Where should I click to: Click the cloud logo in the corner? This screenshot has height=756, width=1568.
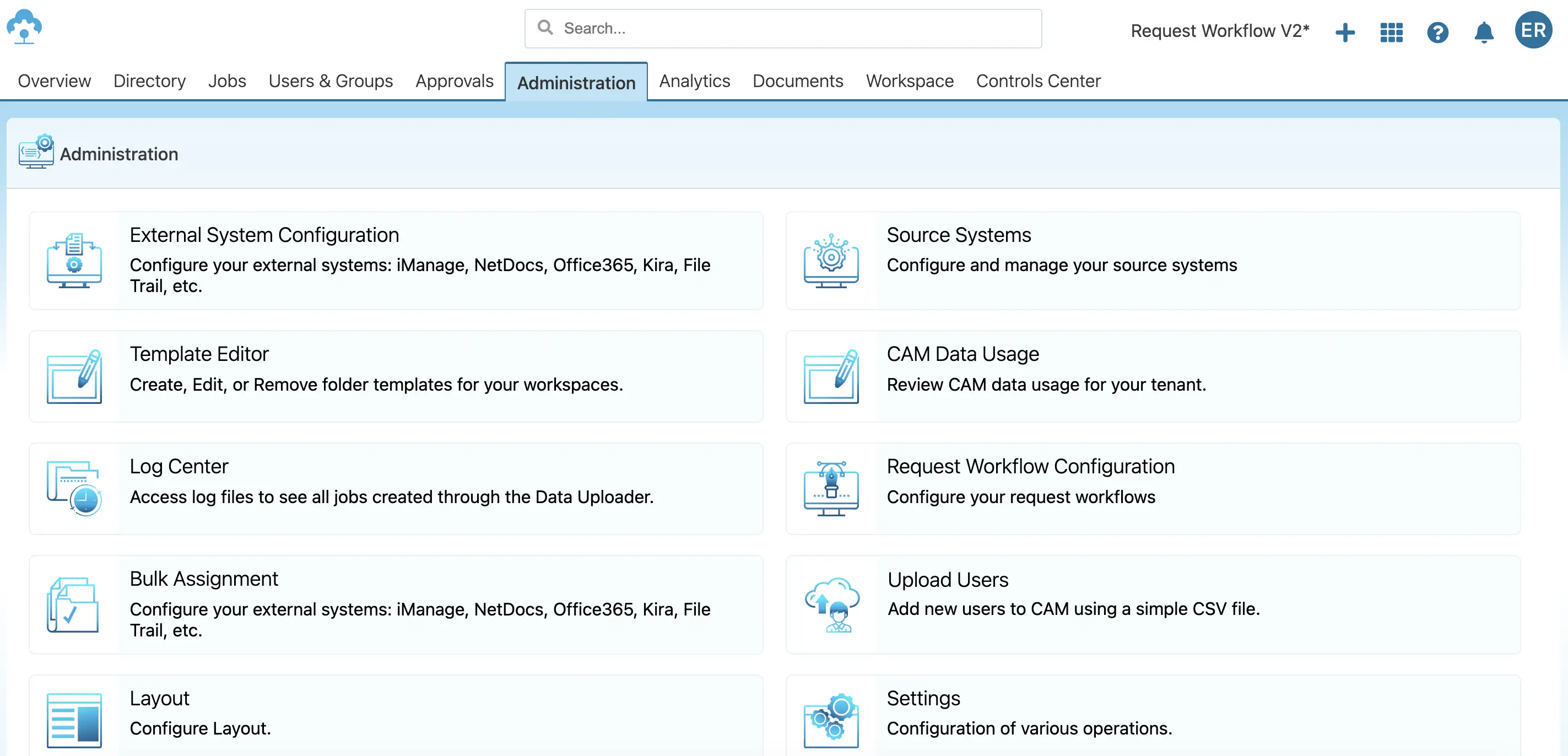tap(24, 28)
